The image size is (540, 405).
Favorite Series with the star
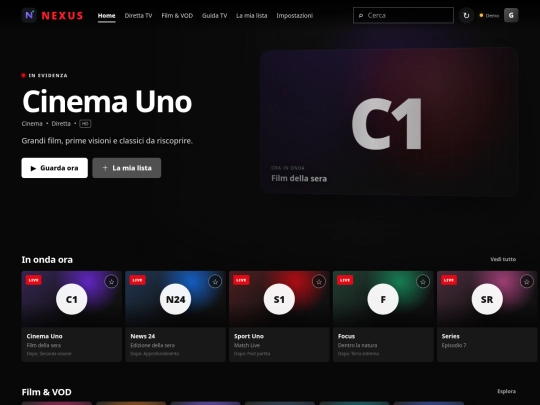tap(527, 282)
